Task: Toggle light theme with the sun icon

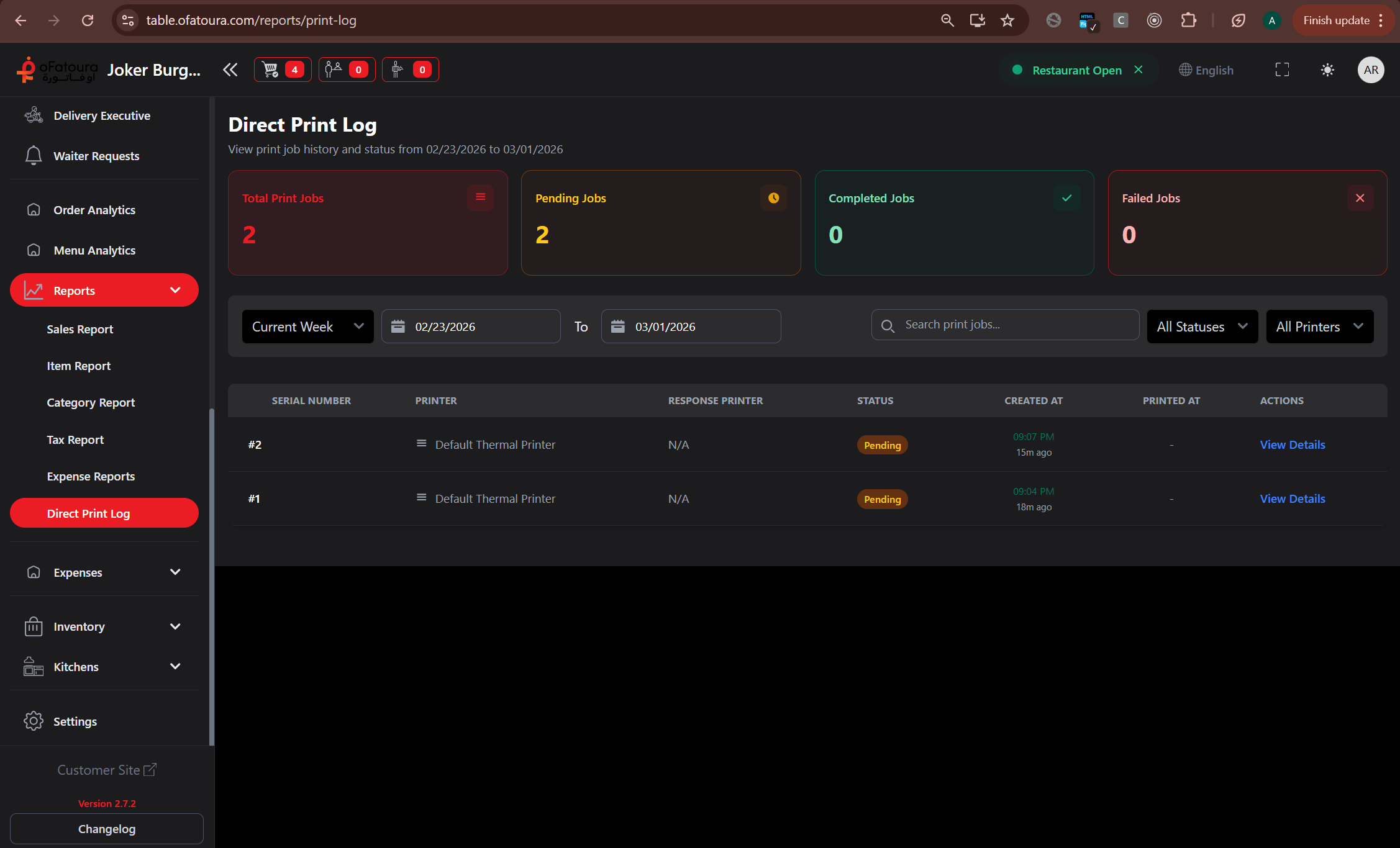Action: click(1327, 70)
